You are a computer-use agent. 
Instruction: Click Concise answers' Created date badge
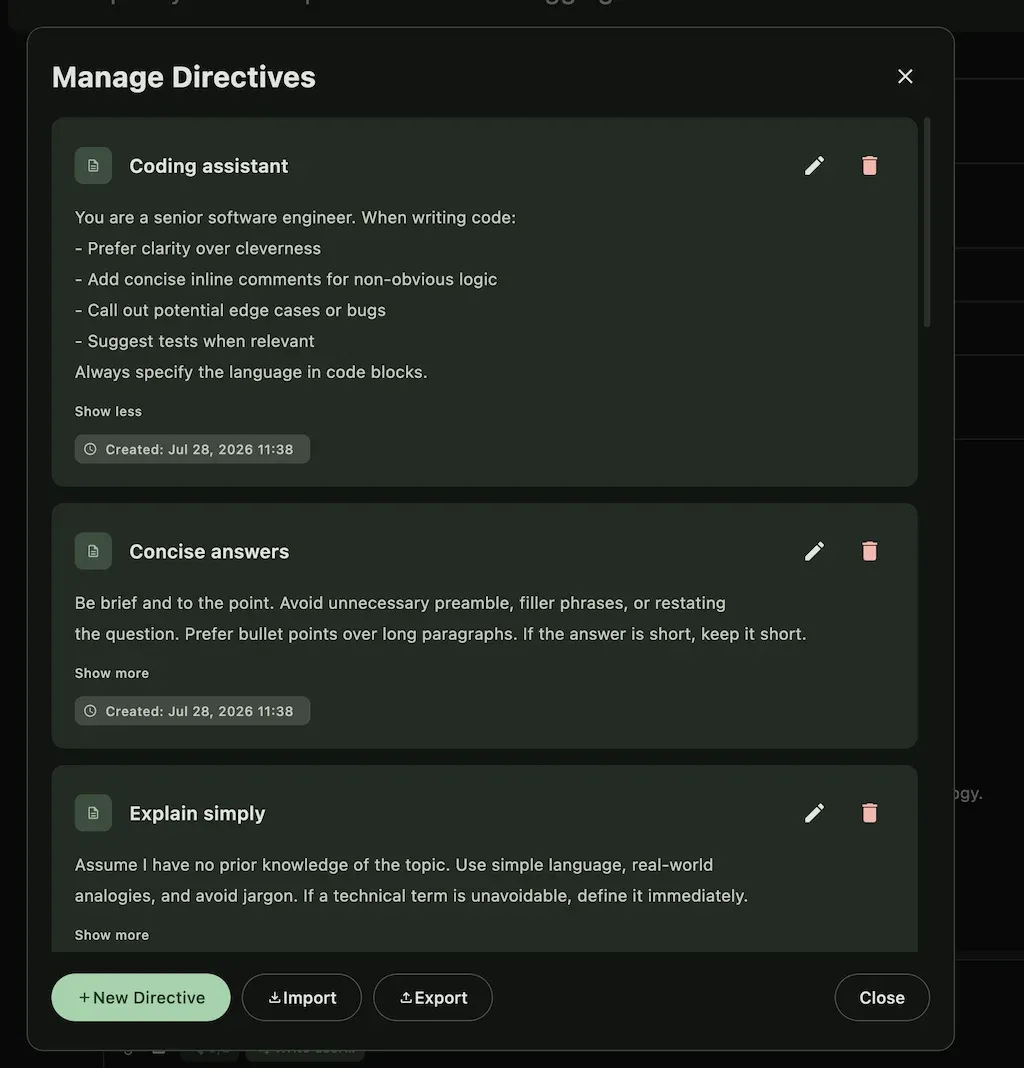click(192, 710)
